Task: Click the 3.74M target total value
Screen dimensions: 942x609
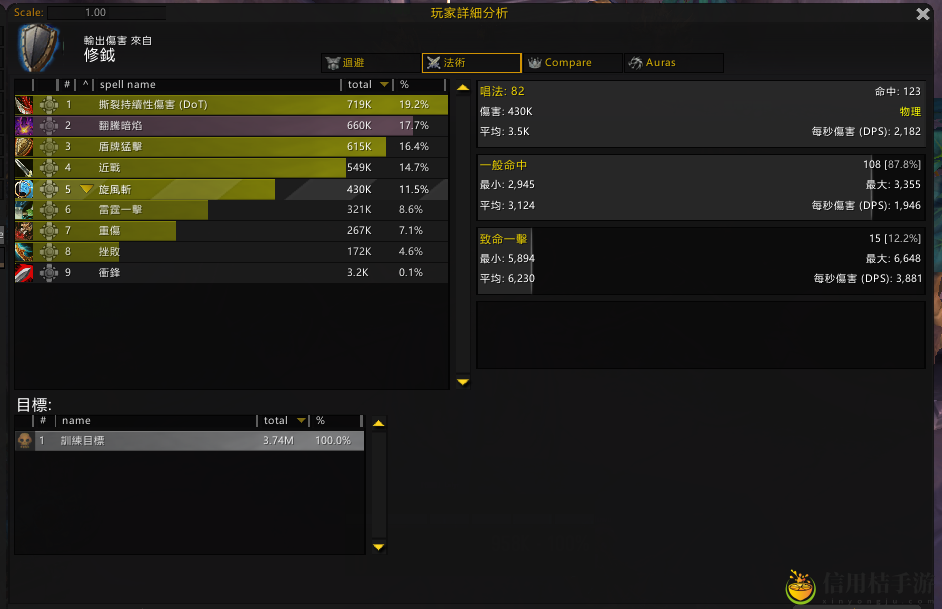Action: point(278,440)
